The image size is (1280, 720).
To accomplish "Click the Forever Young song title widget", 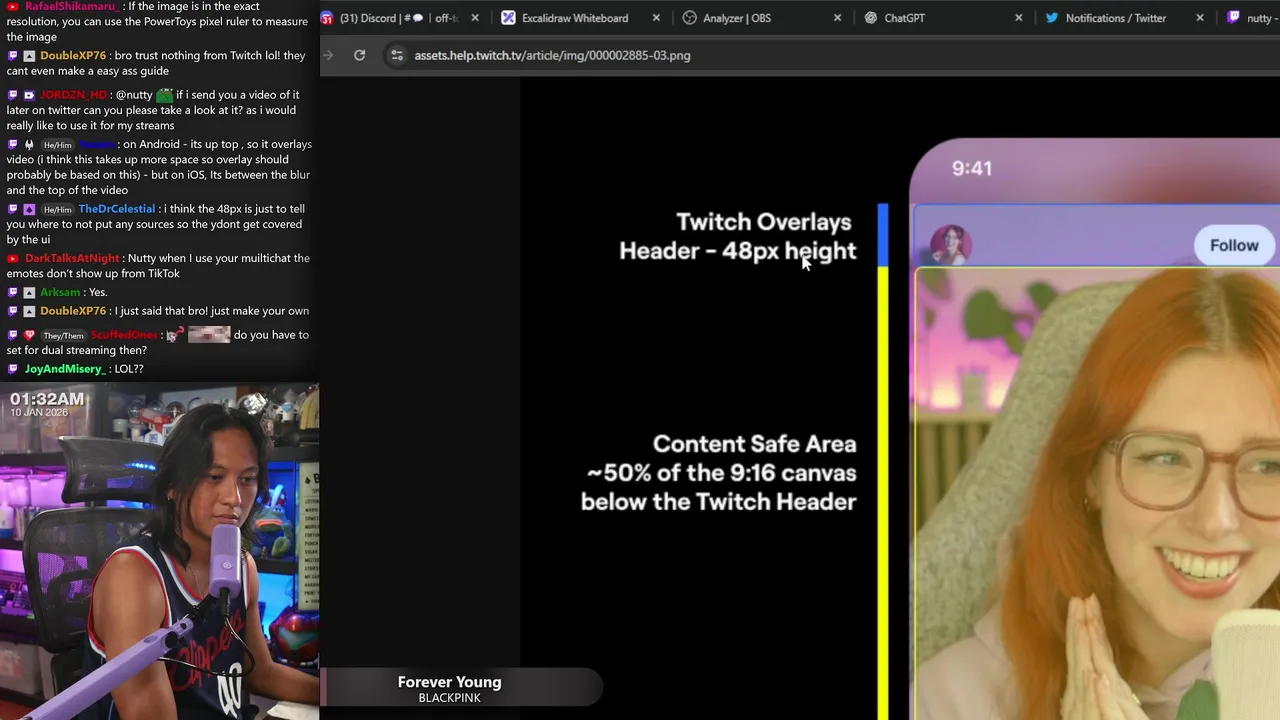I will (449, 682).
